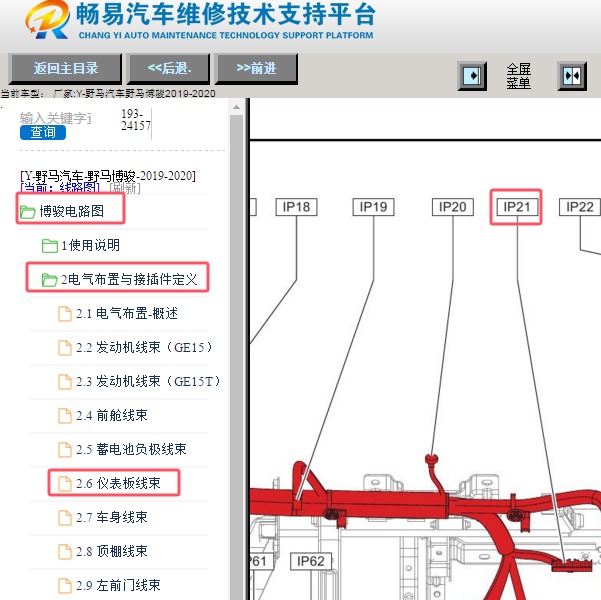This screenshot has width=601, height=600.
Task: Click the IP22 connector label
Action: pos(580,207)
